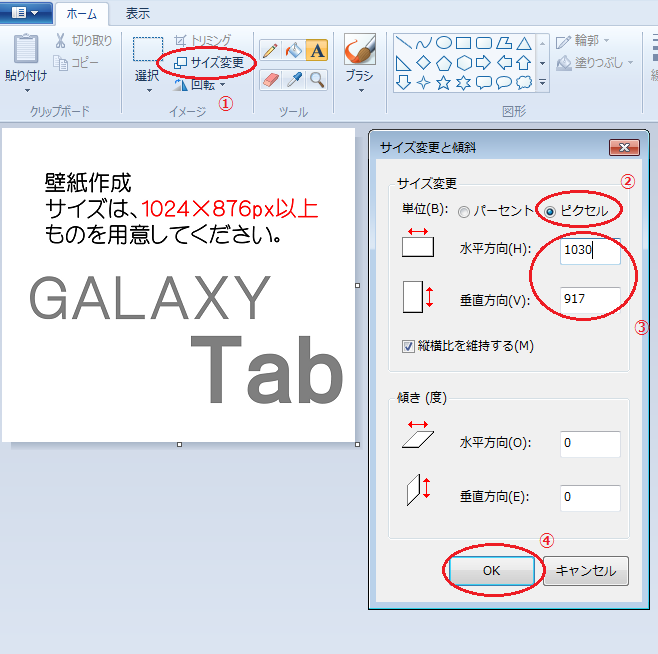
Task: Select the Pencil tool
Action: pyautogui.click(x=271, y=51)
